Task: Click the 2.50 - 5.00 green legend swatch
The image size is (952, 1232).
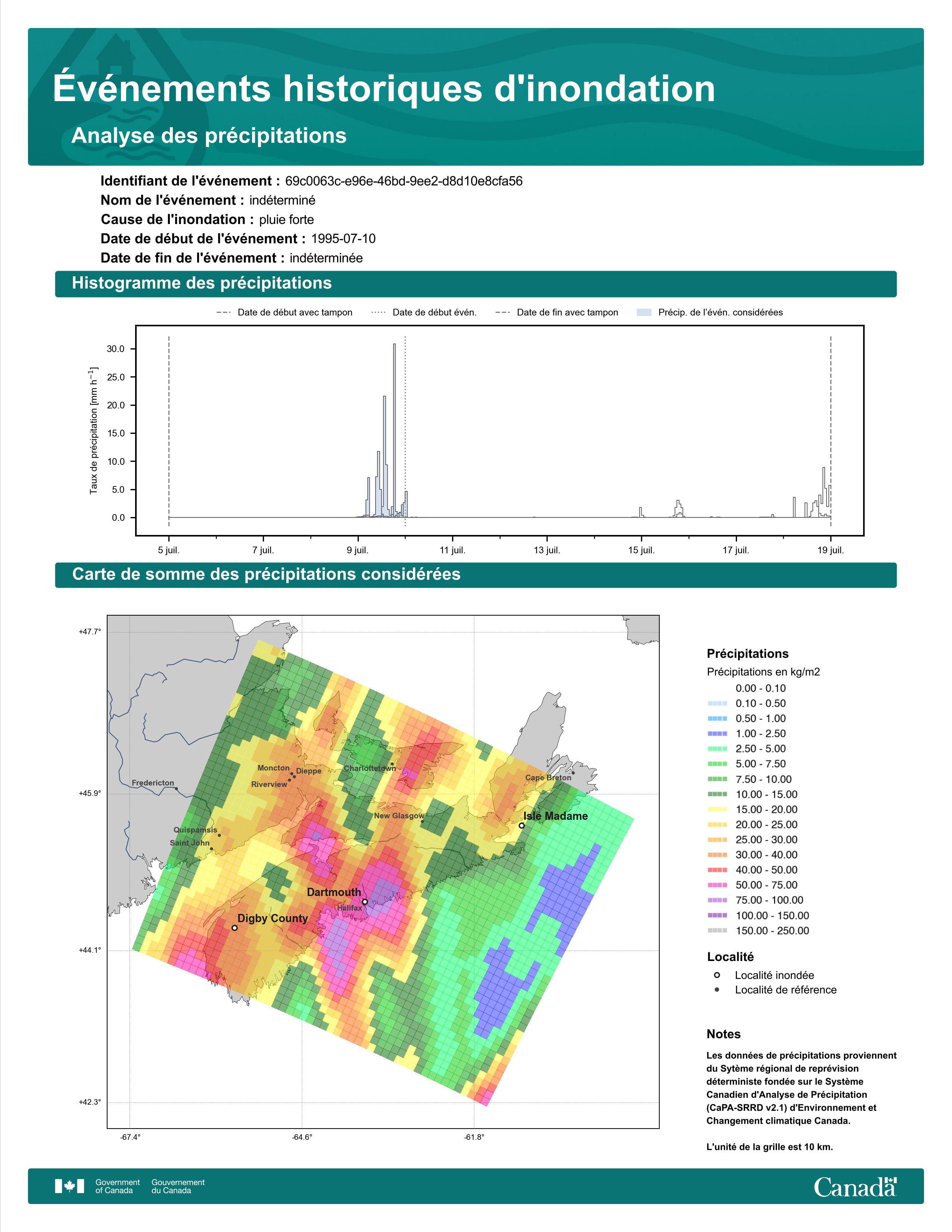Action: pyautogui.click(x=717, y=749)
